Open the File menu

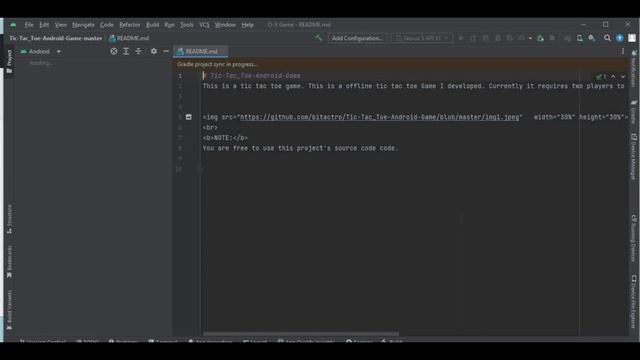click(29, 25)
